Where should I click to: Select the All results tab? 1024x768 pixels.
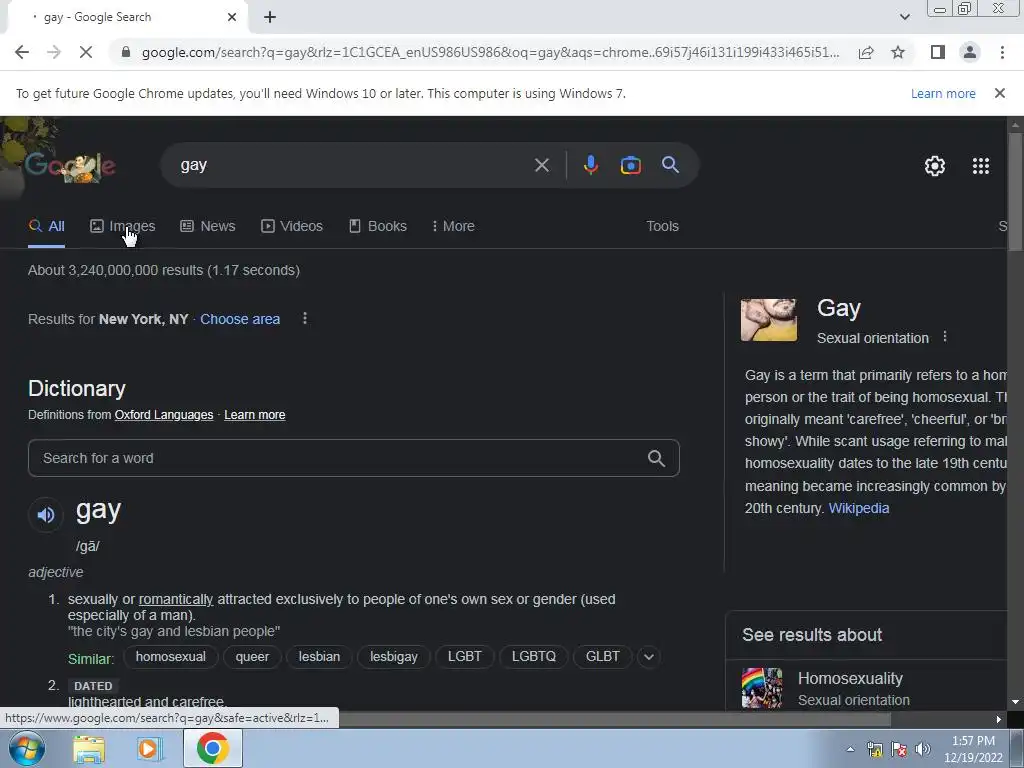point(46,226)
